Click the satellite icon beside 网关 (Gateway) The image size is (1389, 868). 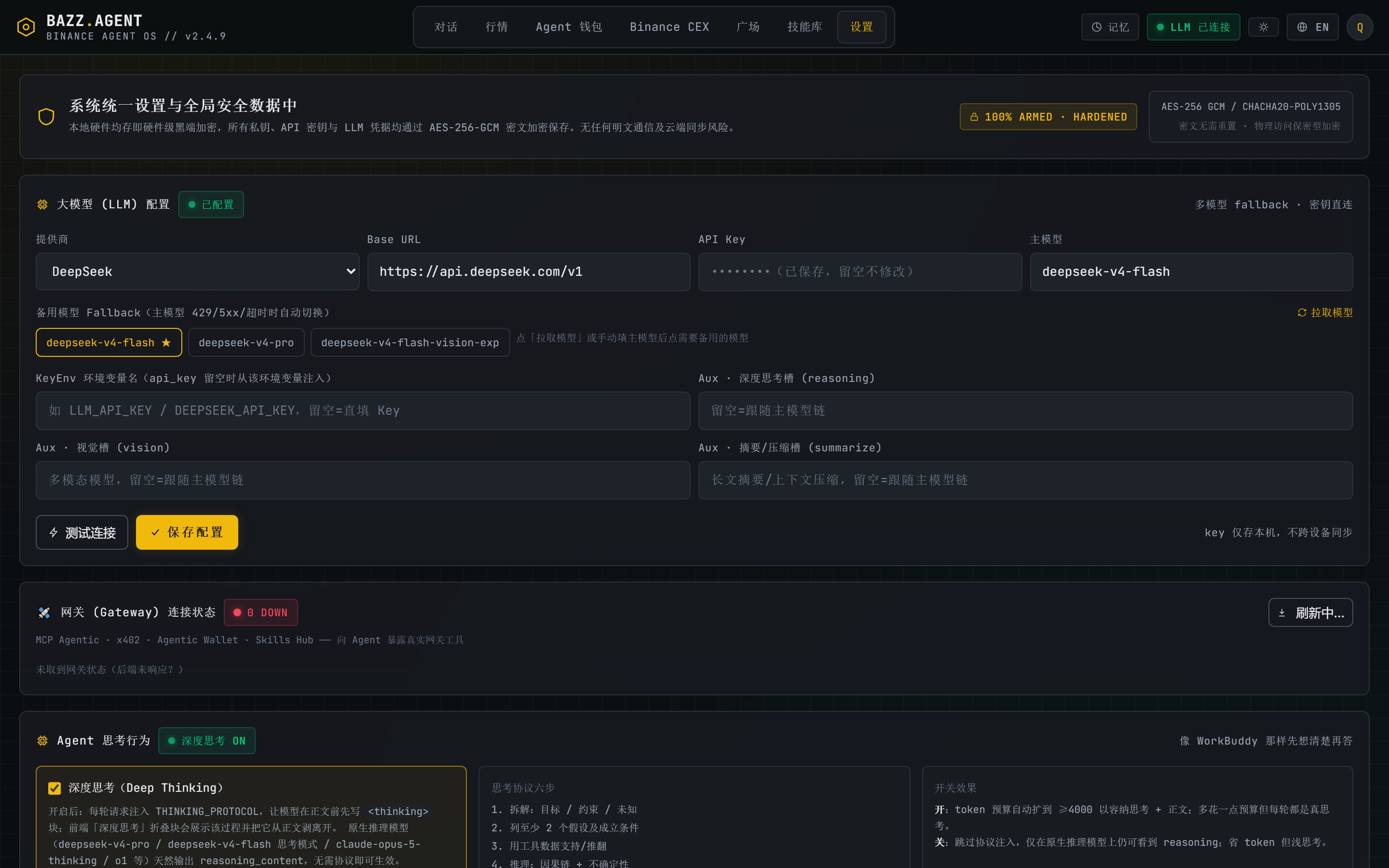[44, 612]
